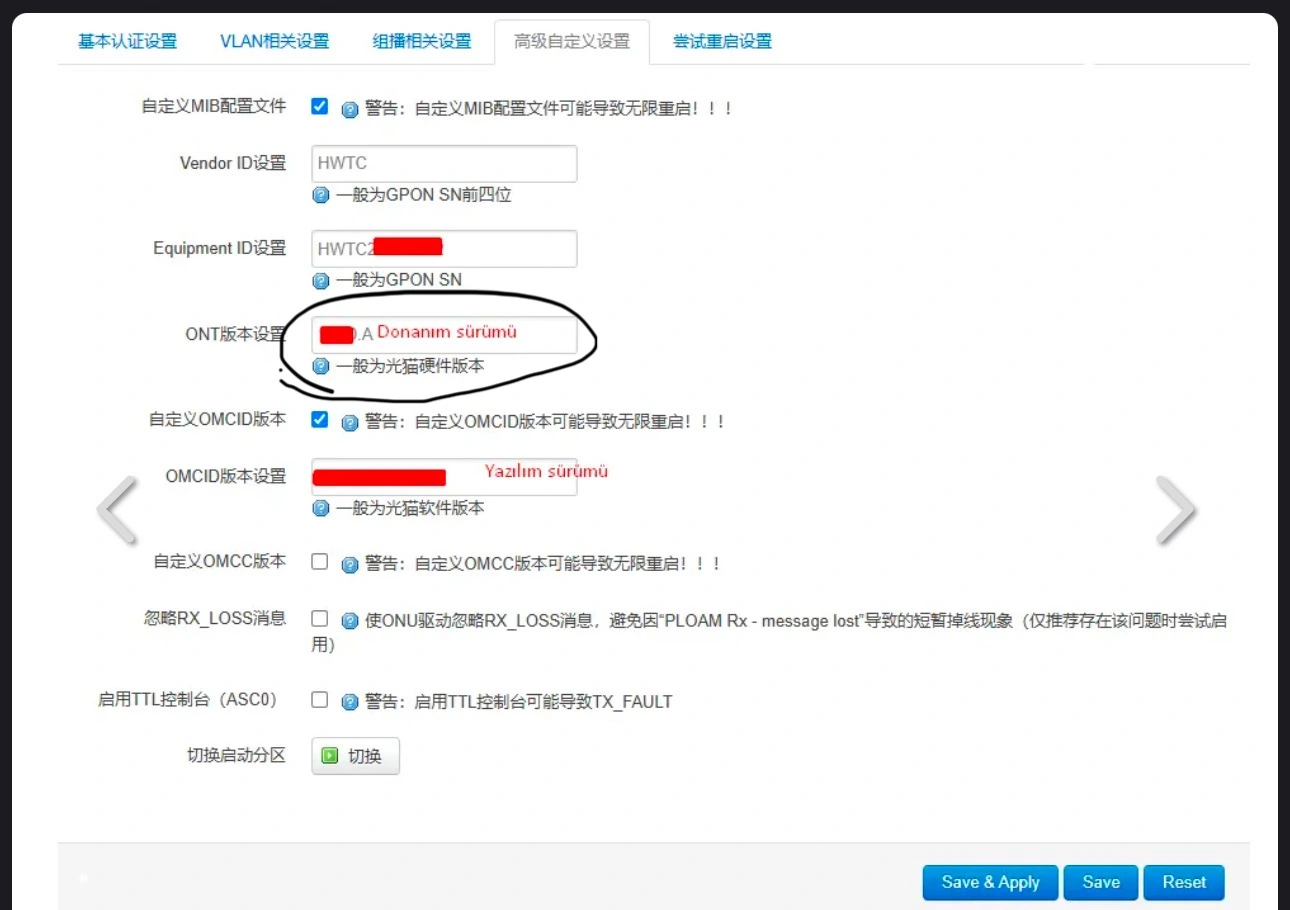Click the 切换 boot partition button
The width and height of the screenshot is (1290, 910).
pos(355,756)
